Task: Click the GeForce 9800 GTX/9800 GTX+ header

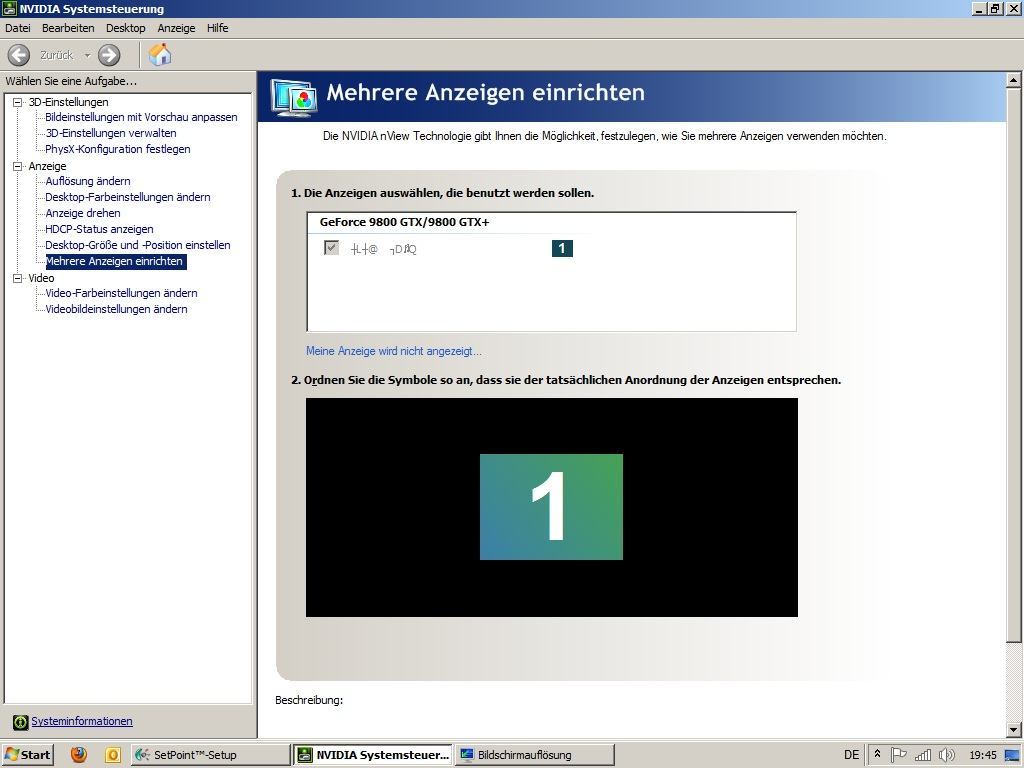Action: pos(404,222)
